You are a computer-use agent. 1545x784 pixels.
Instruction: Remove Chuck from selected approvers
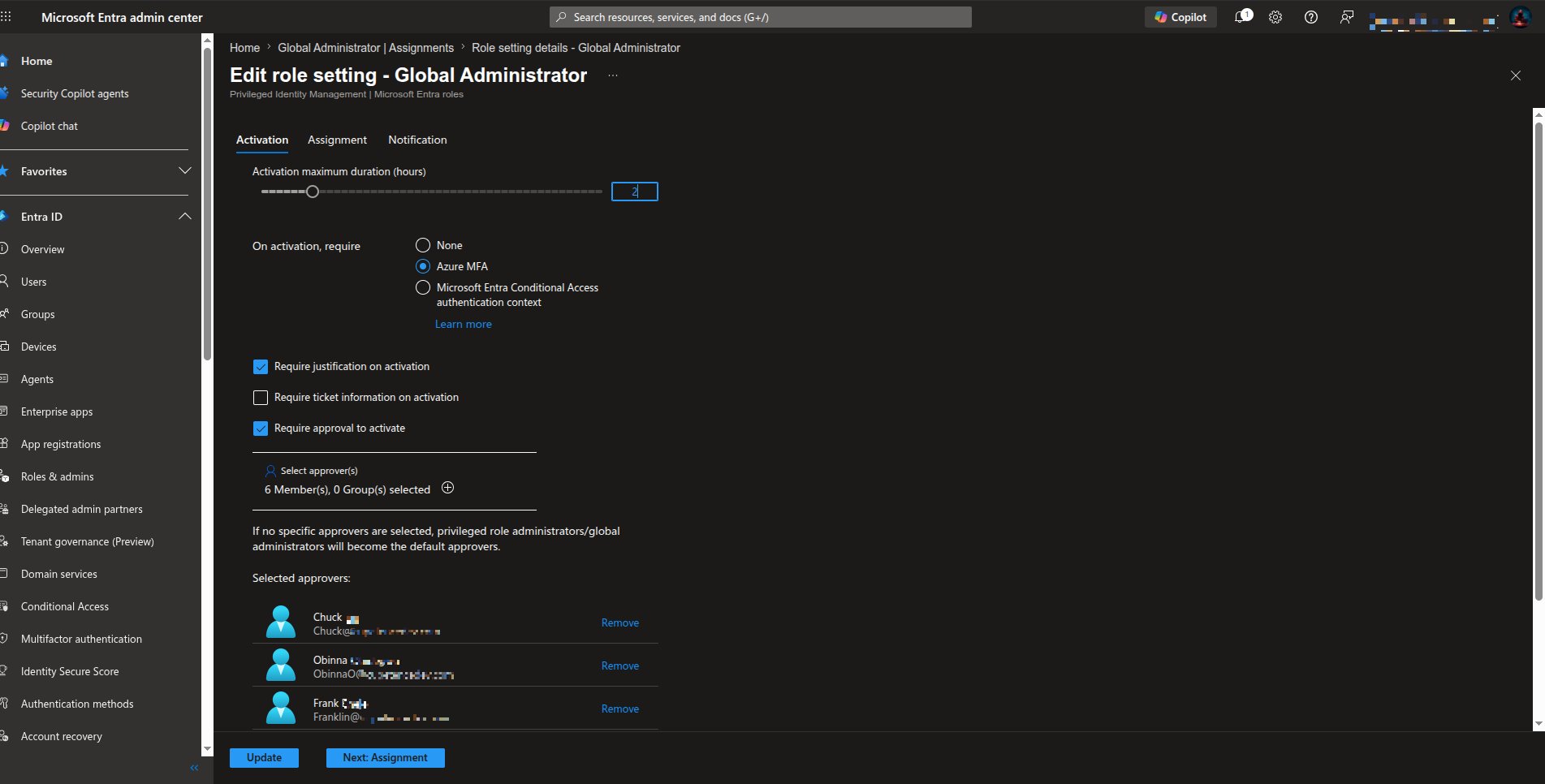point(619,622)
